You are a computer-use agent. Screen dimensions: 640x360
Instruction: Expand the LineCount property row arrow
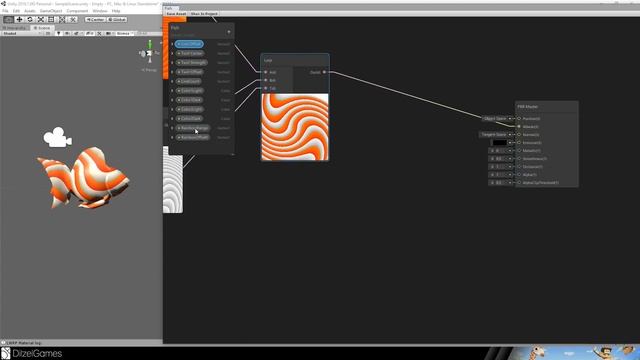pyautogui.click(x=172, y=81)
